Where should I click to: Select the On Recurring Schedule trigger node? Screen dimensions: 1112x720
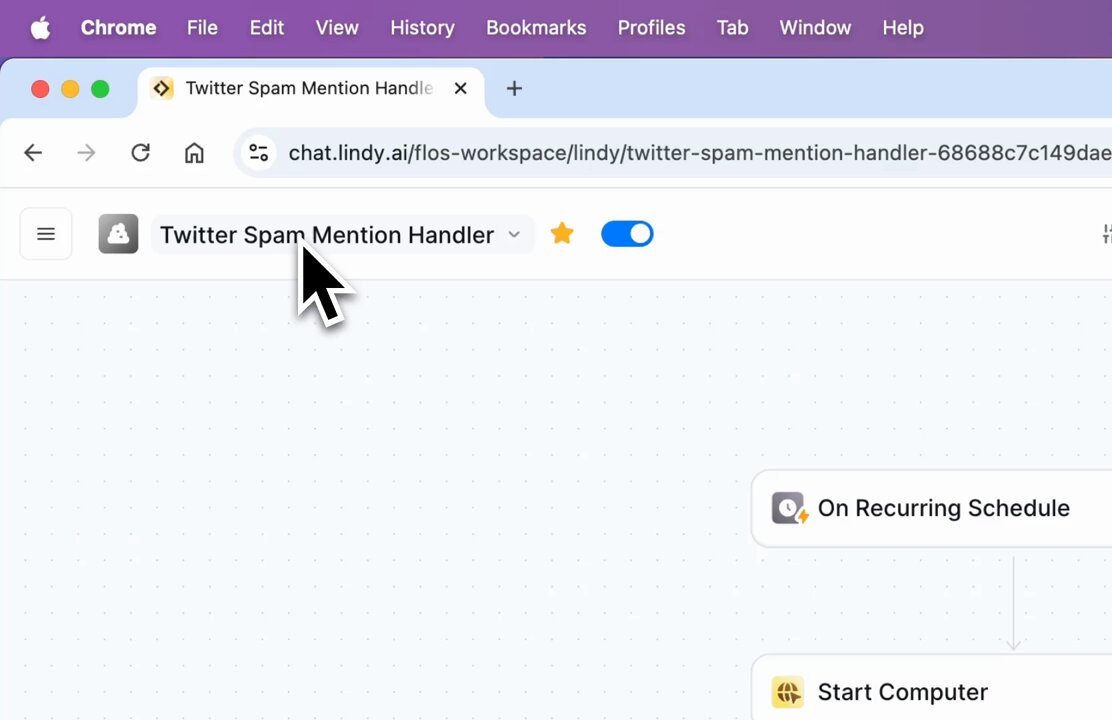931,508
